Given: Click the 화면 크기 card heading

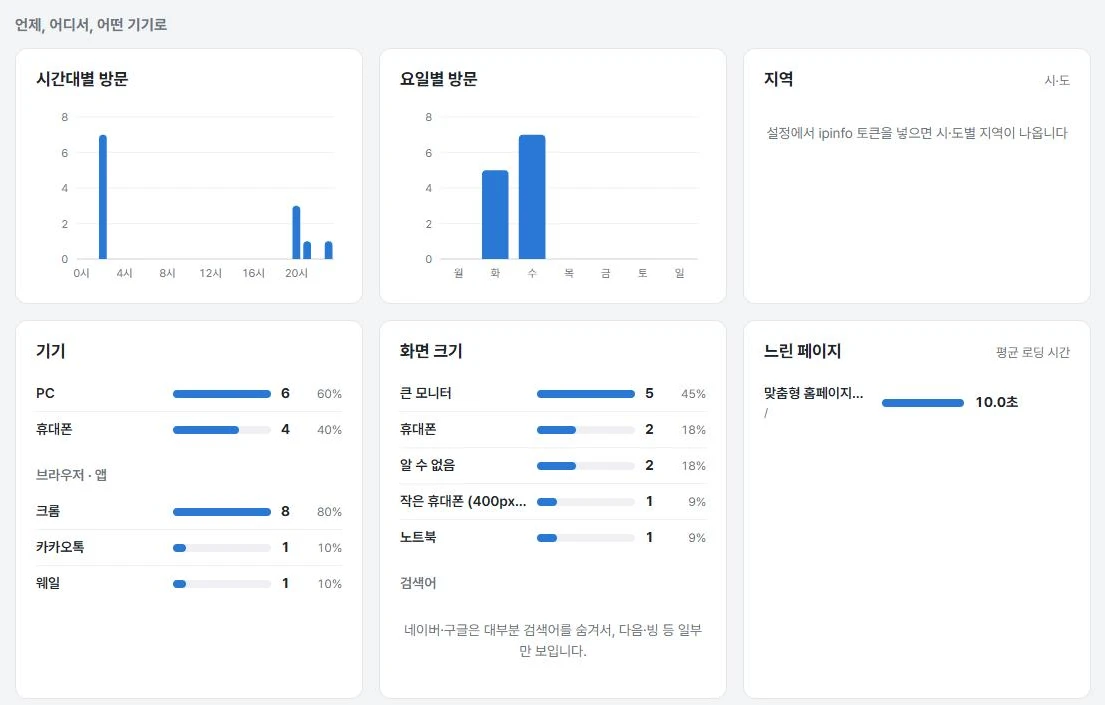Looking at the screenshot, I should [431, 351].
